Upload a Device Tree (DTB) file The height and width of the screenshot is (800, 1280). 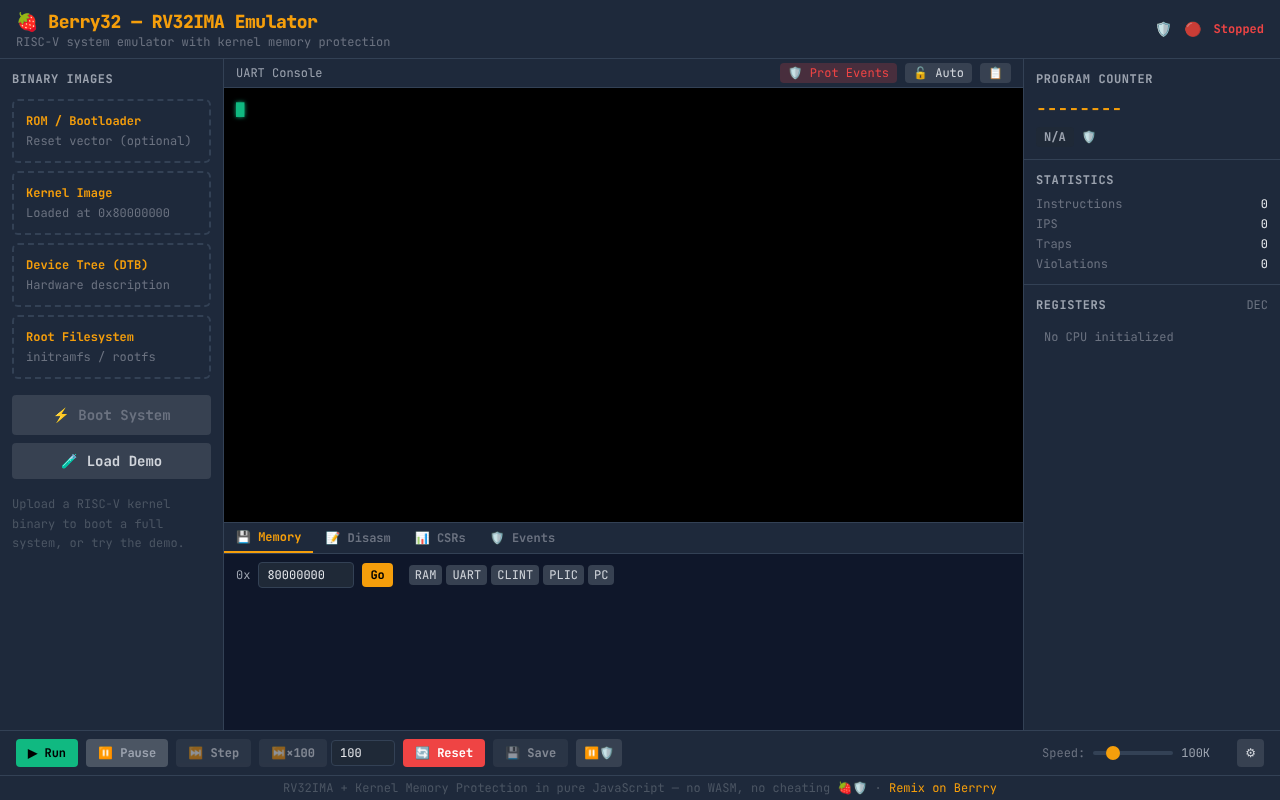pyautogui.click(x=111, y=275)
